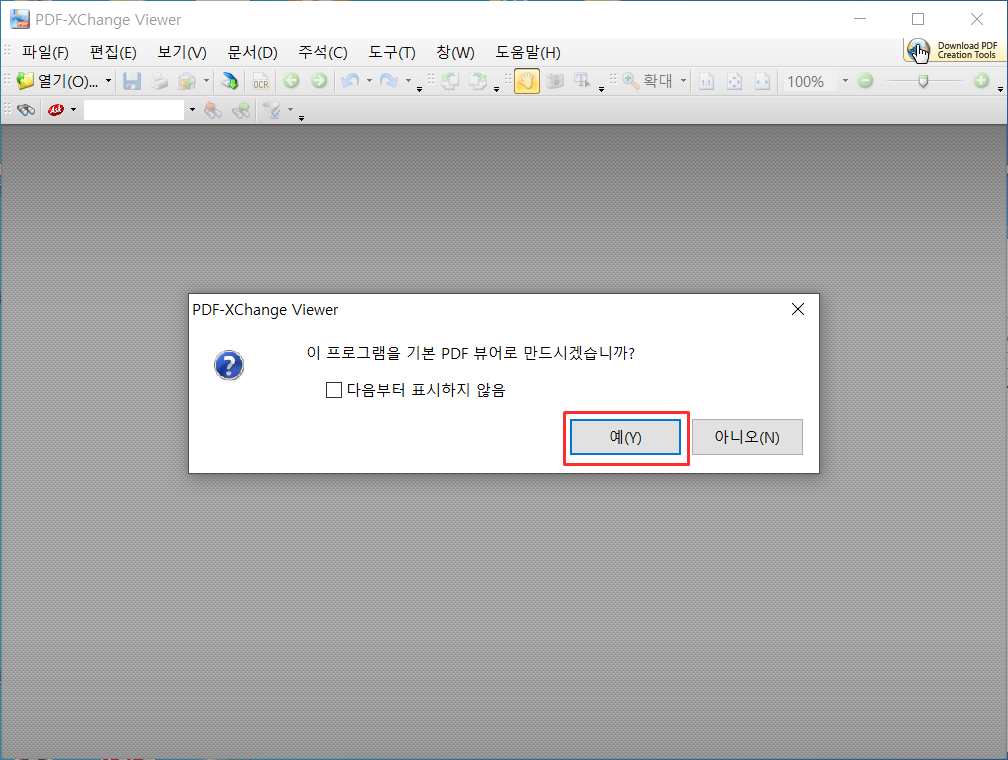
Task: Click rotate counterclockwise page icon
Action: 450,81
